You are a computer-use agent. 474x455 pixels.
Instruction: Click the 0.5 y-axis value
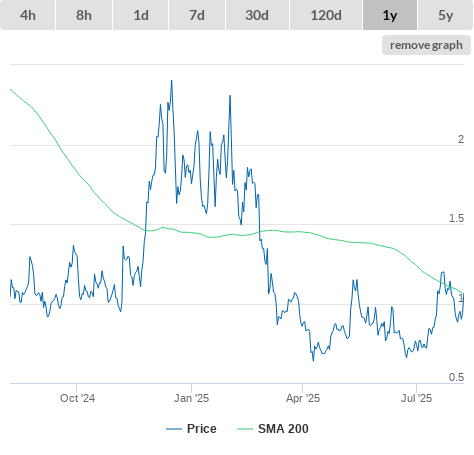456,377
